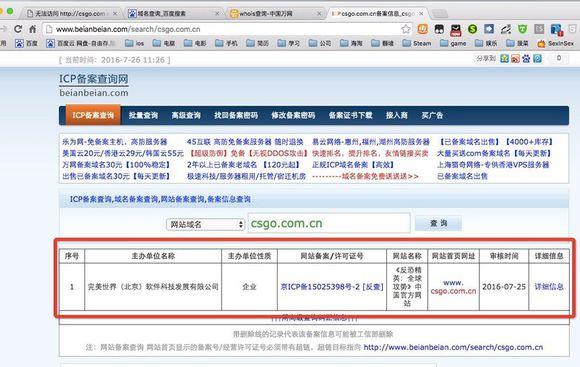Click the csgo.com.cn search input field
The height and width of the screenshot is (367, 580).
click(329, 223)
